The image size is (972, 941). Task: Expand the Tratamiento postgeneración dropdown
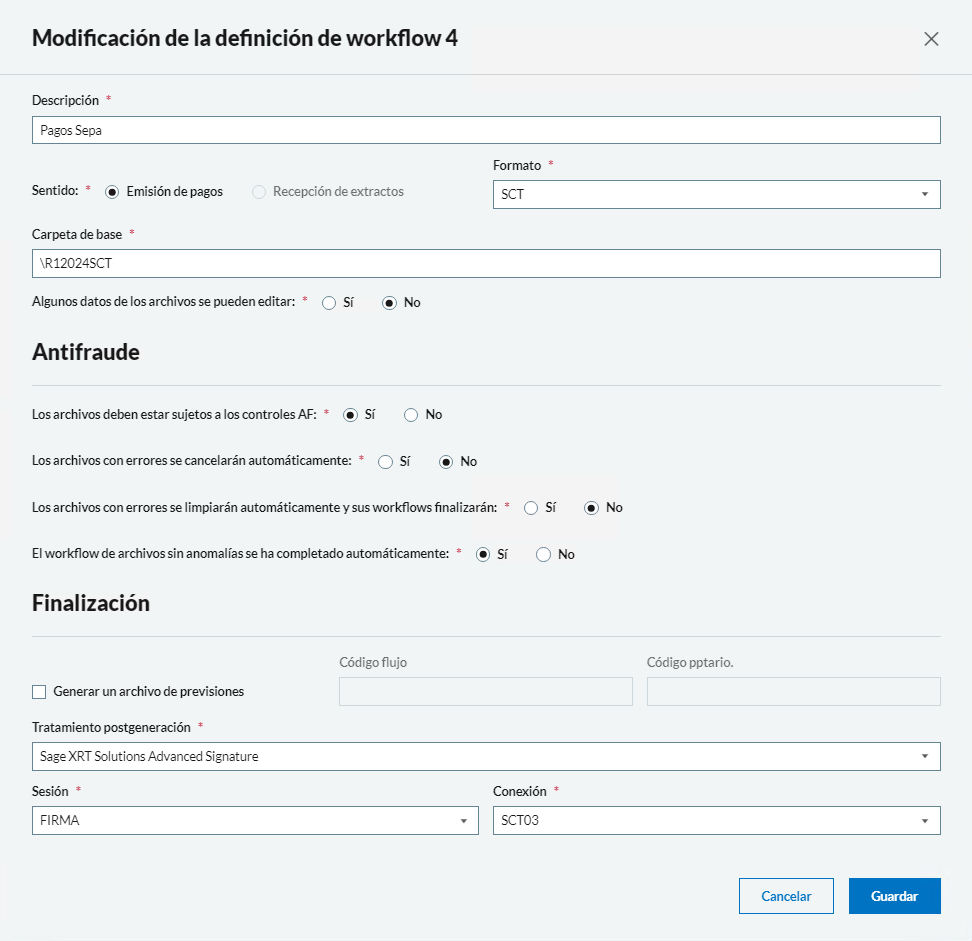[486, 757]
